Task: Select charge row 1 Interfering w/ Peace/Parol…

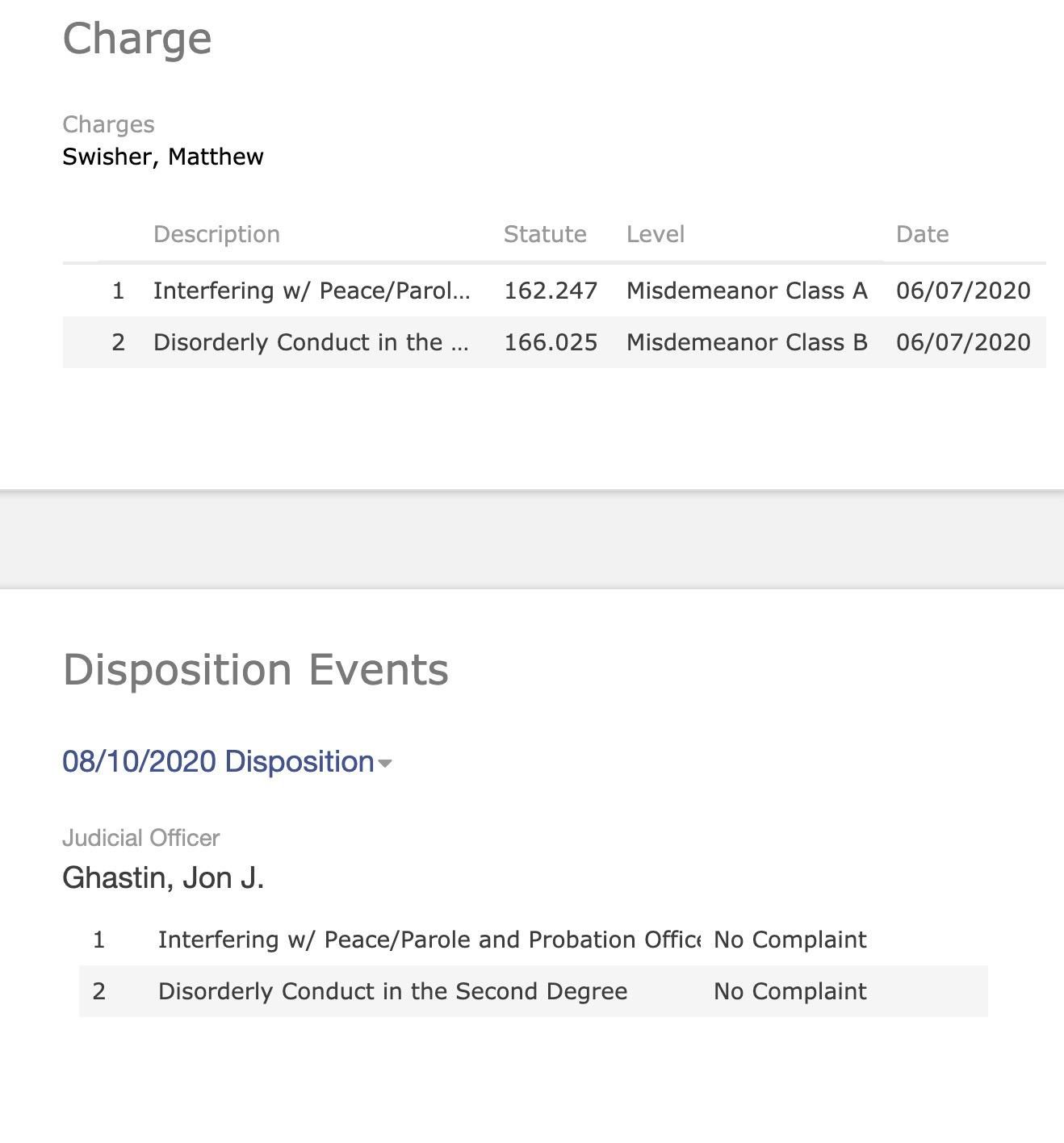Action: tap(311, 291)
